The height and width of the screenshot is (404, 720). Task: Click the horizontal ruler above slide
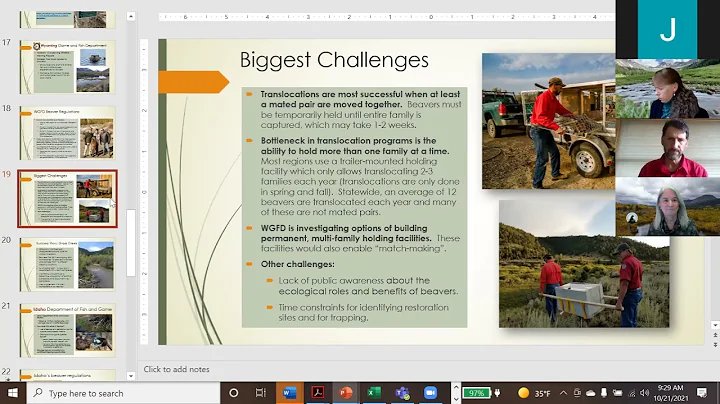click(386, 17)
